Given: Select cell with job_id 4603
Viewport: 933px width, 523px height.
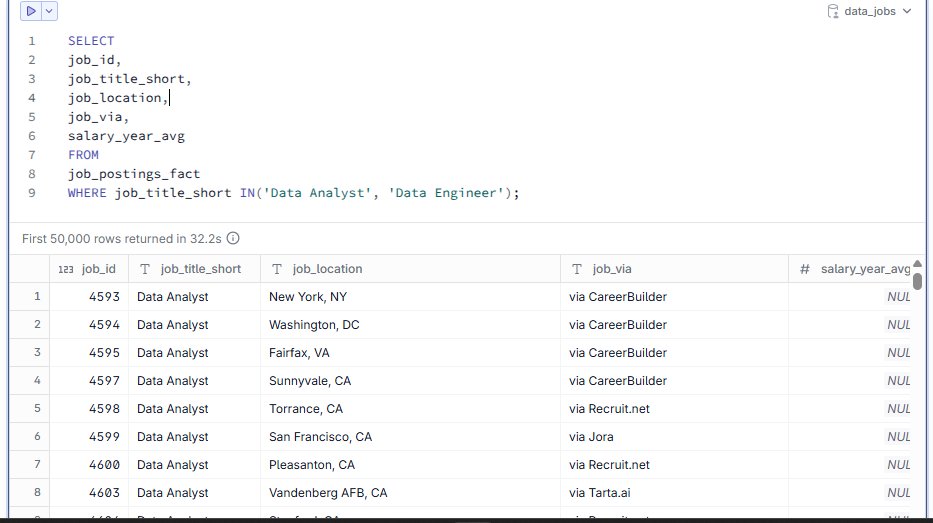Looking at the screenshot, I should [x=89, y=493].
